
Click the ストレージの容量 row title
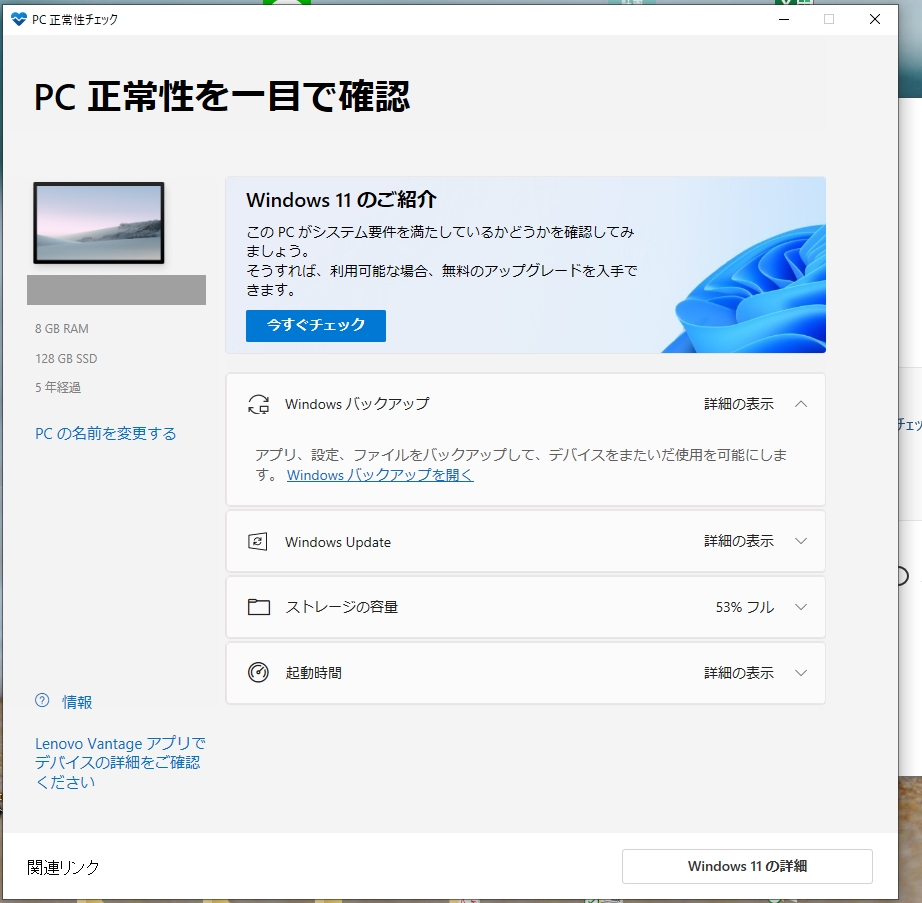tap(342, 607)
